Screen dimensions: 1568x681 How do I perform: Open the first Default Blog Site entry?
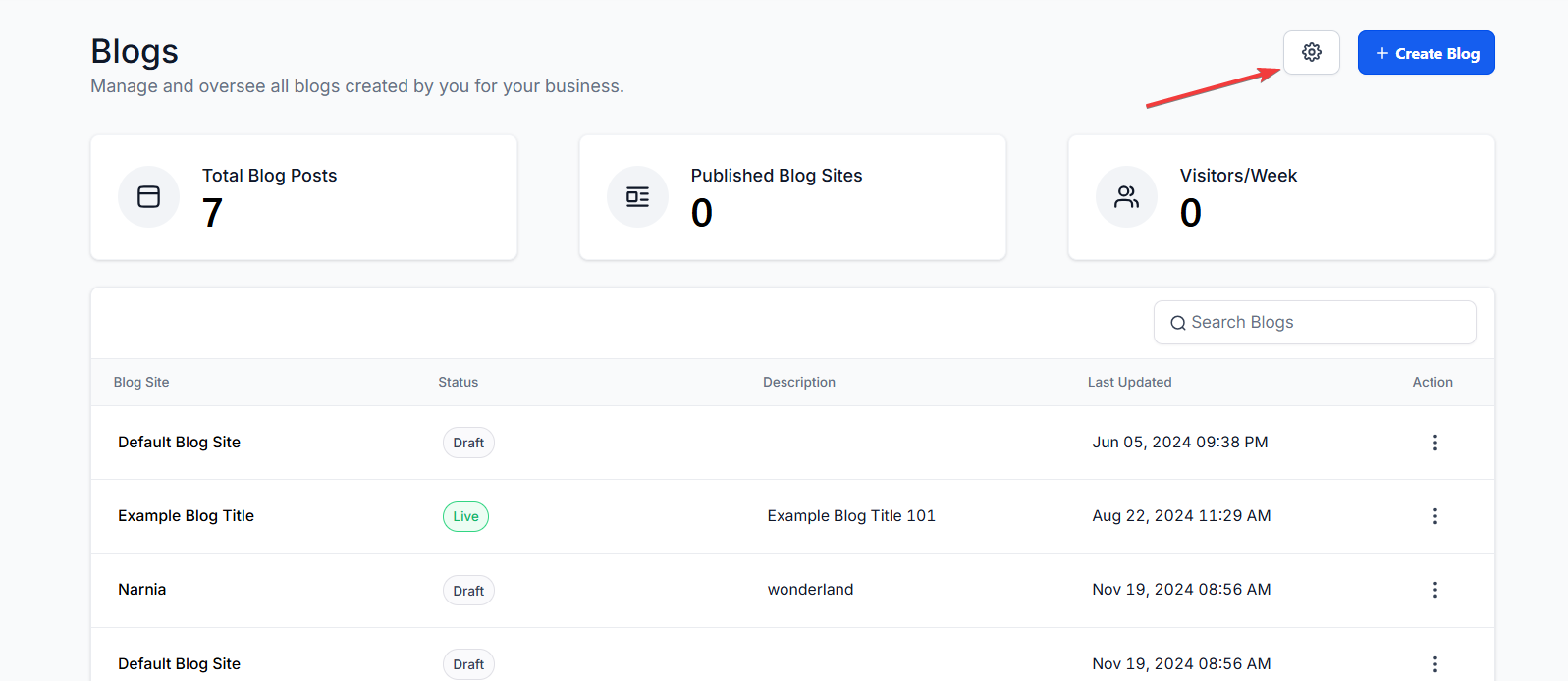179,443
